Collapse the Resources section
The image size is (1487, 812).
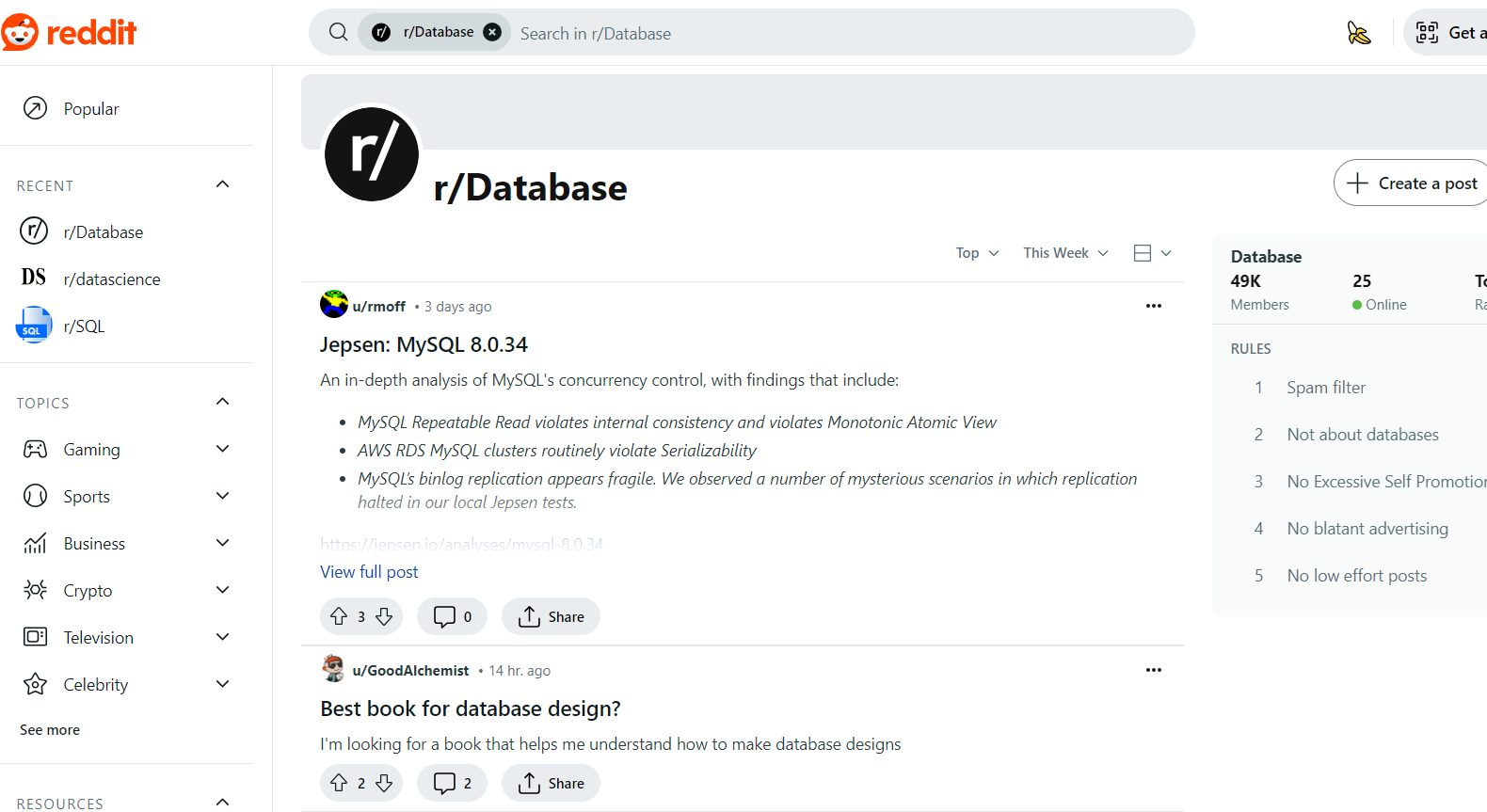[x=223, y=803]
